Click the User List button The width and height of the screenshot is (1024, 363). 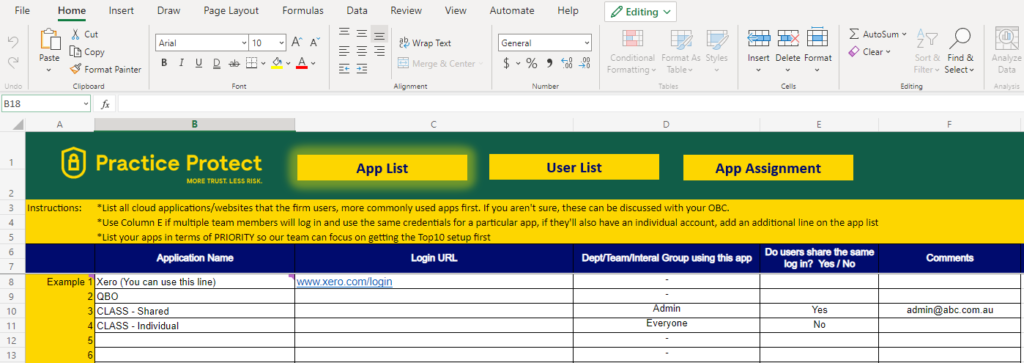pyautogui.click(x=574, y=167)
